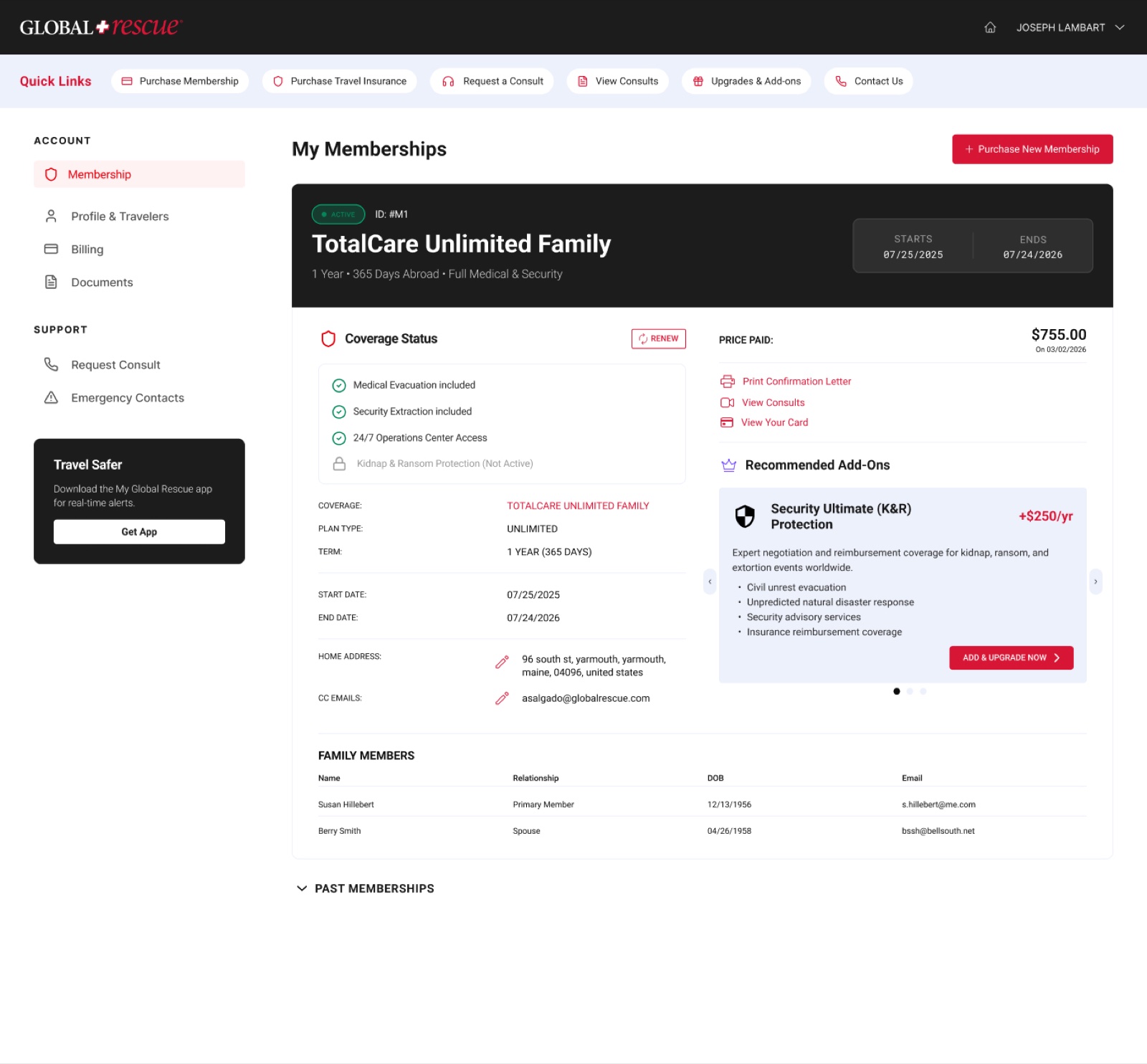The height and width of the screenshot is (1064, 1147).
Task: Click the Security Extraction included check icon
Action: (339, 412)
